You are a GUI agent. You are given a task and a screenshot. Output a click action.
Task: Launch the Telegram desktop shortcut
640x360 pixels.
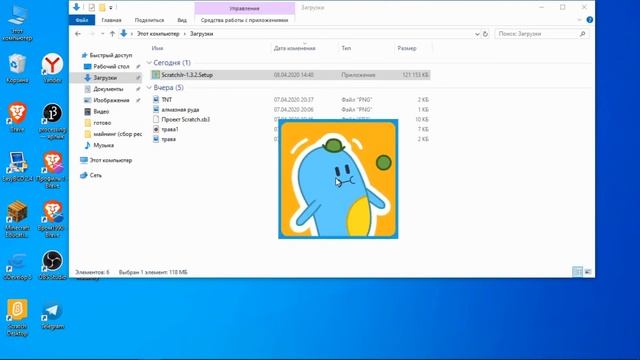pos(52,315)
